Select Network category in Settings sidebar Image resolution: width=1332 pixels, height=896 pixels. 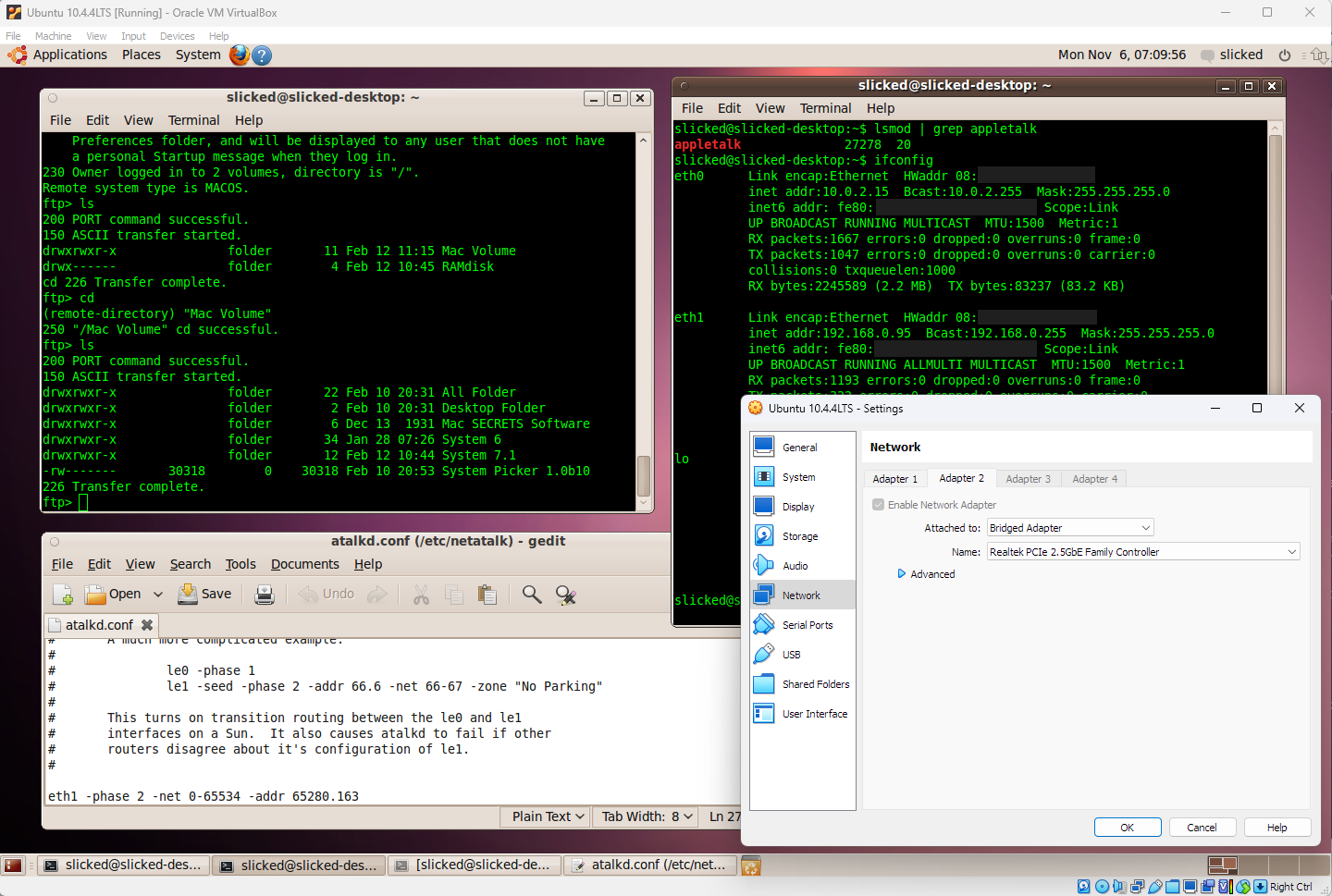tap(802, 595)
